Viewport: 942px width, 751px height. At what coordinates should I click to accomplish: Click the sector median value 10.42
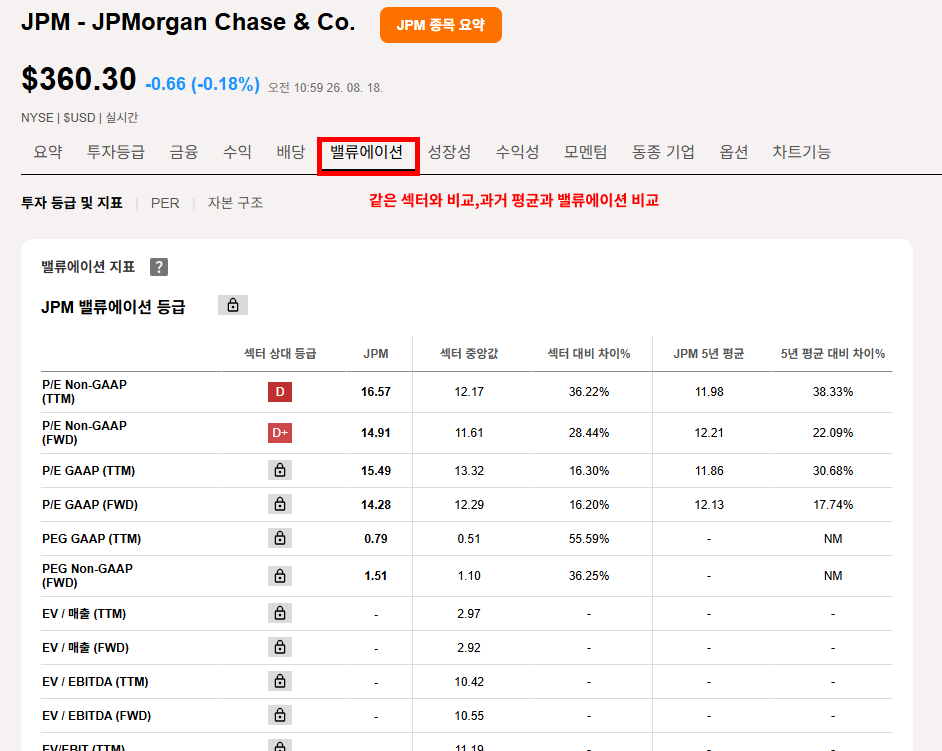(469, 682)
